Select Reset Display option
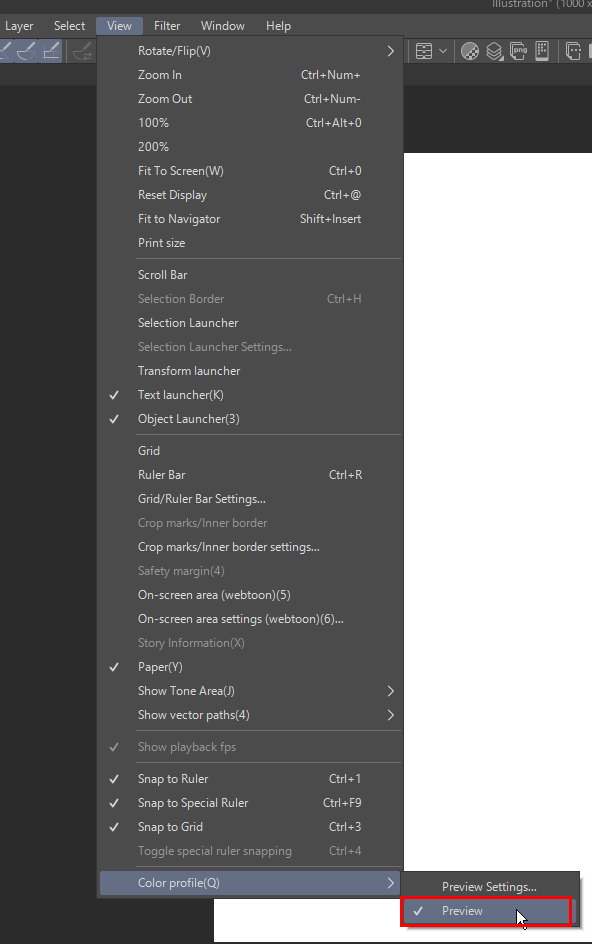 click(251, 195)
